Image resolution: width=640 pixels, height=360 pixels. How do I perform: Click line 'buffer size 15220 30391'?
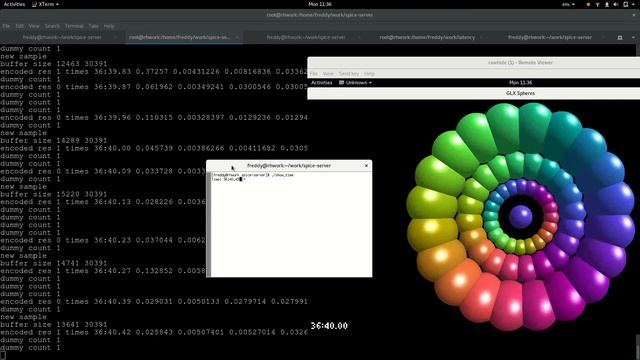(x=53, y=194)
